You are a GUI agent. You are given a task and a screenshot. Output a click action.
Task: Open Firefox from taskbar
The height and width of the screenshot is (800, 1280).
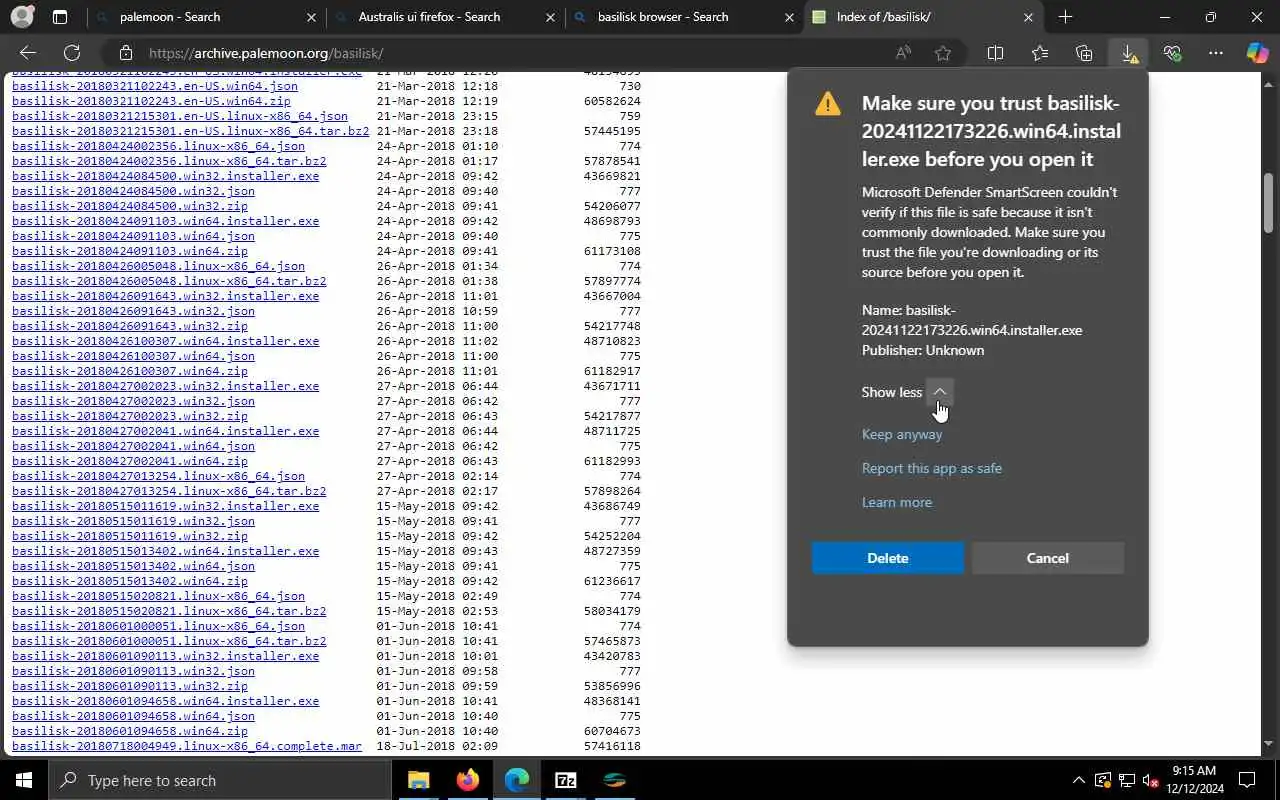coord(467,780)
